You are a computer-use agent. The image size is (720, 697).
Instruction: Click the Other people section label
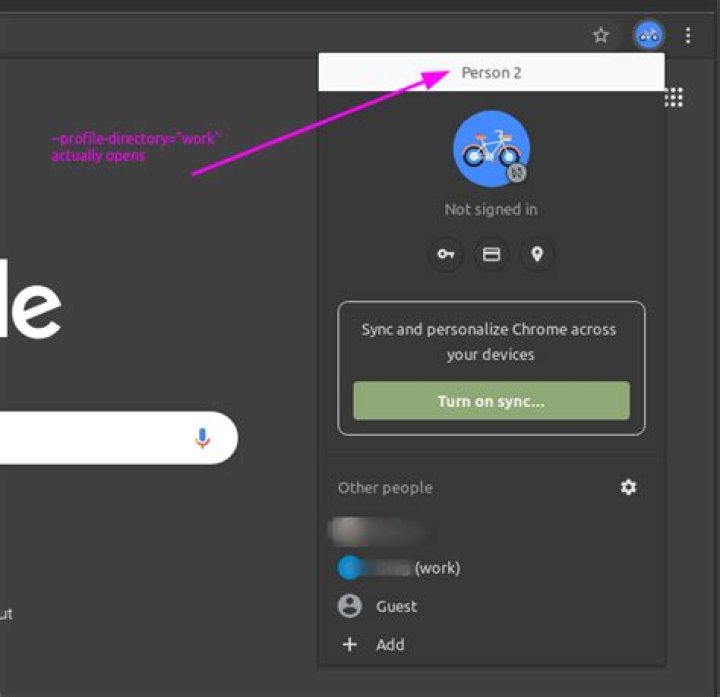point(385,488)
